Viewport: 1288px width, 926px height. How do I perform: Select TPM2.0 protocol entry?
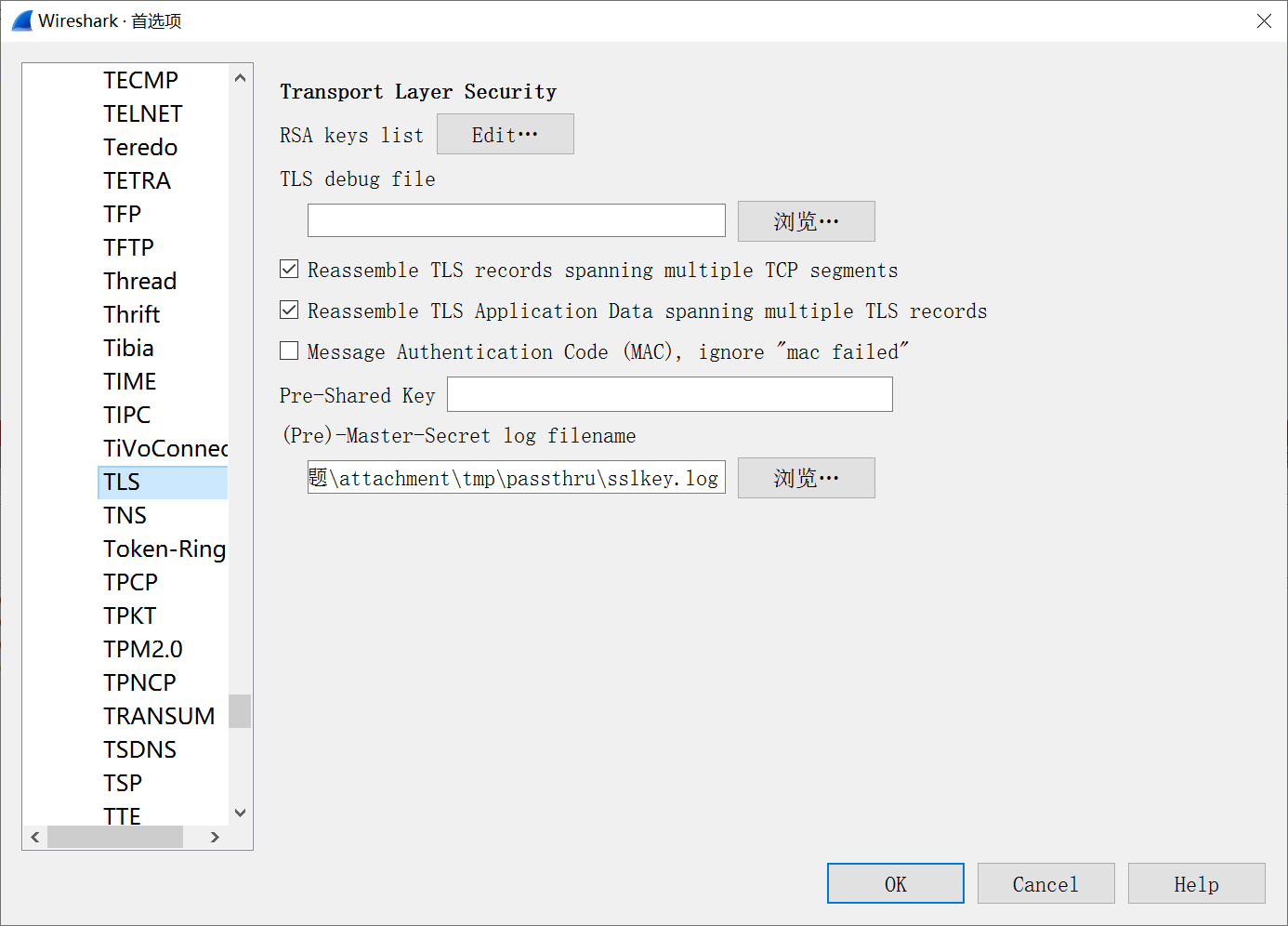[143, 649]
